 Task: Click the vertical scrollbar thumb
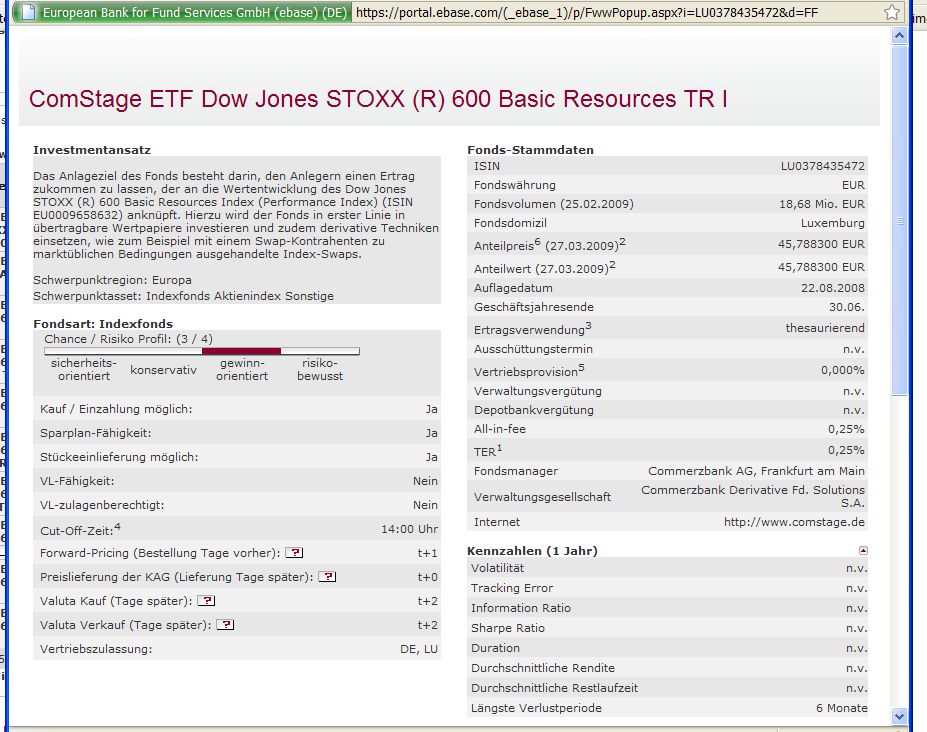(899, 220)
